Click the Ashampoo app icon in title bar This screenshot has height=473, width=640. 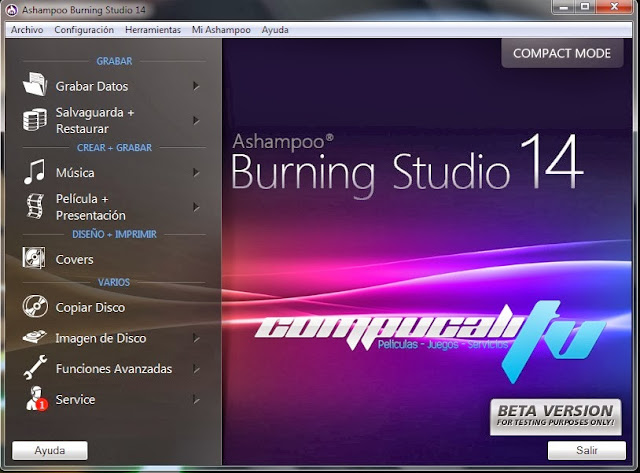pos(12,10)
